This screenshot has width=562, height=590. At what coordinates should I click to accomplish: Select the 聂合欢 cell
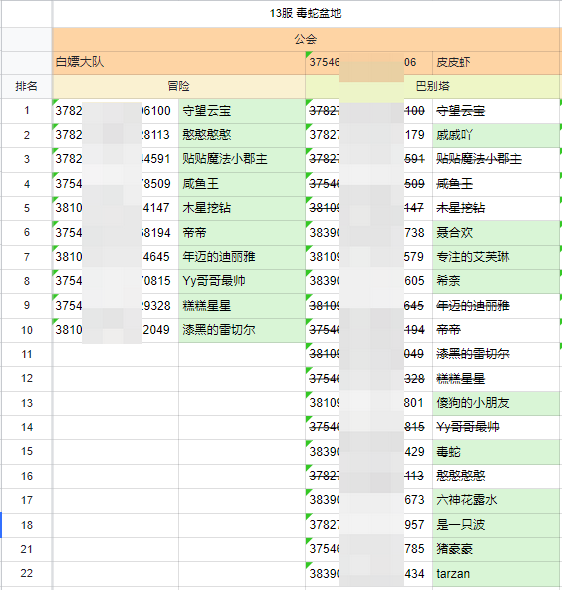pyautogui.click(x=496, y=233)
